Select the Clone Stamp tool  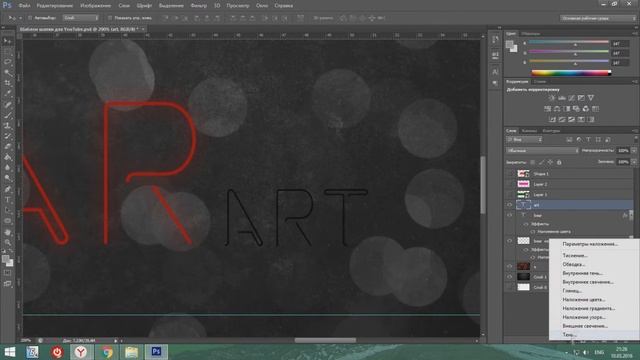(x=7, y=126)
